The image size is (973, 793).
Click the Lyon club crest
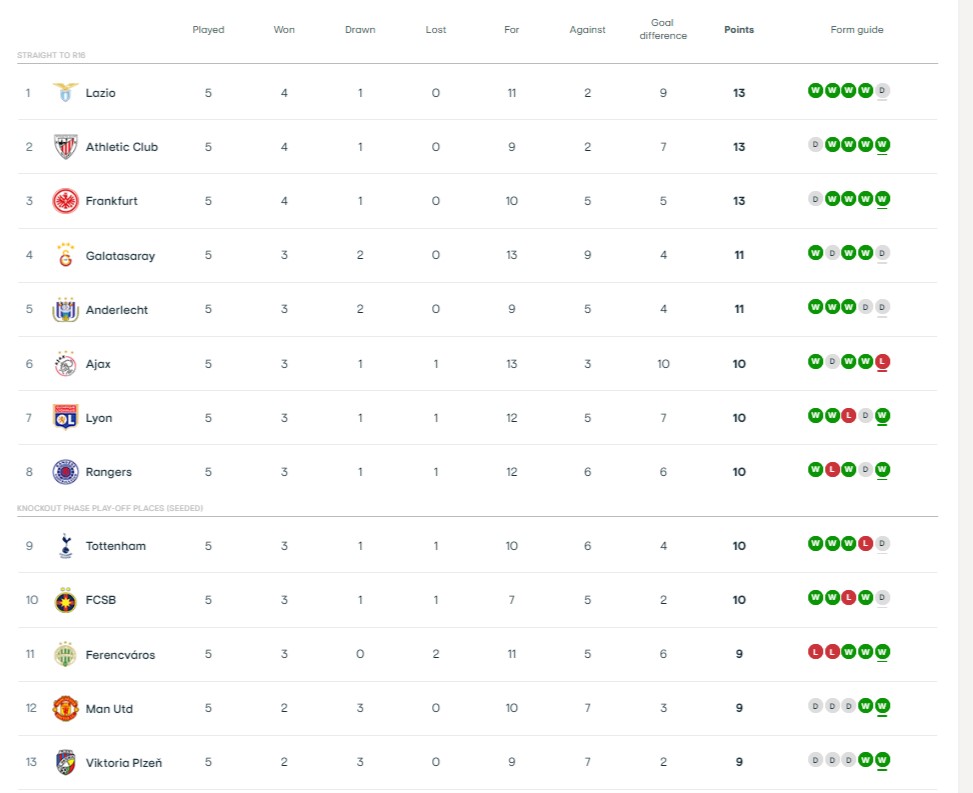tap(65, 418)
